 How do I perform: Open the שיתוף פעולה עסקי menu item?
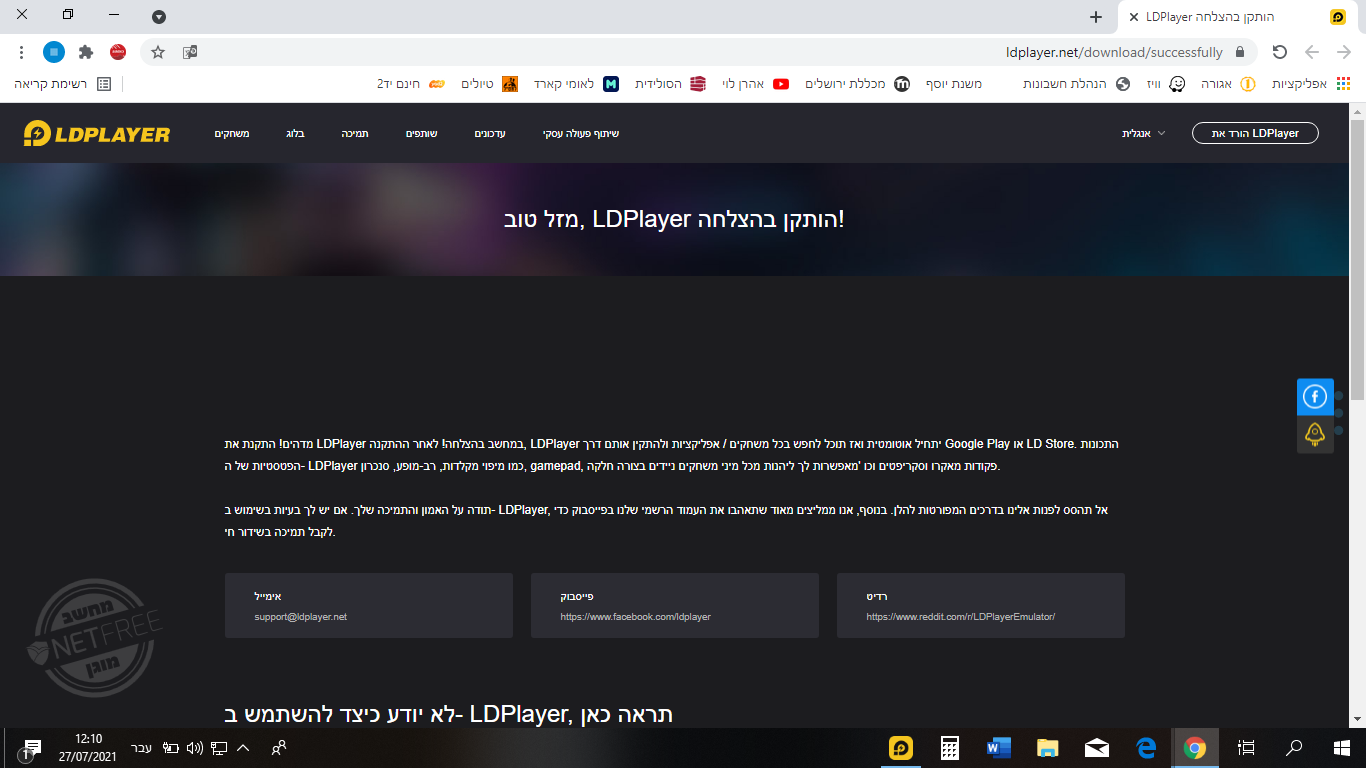point(581,134)
